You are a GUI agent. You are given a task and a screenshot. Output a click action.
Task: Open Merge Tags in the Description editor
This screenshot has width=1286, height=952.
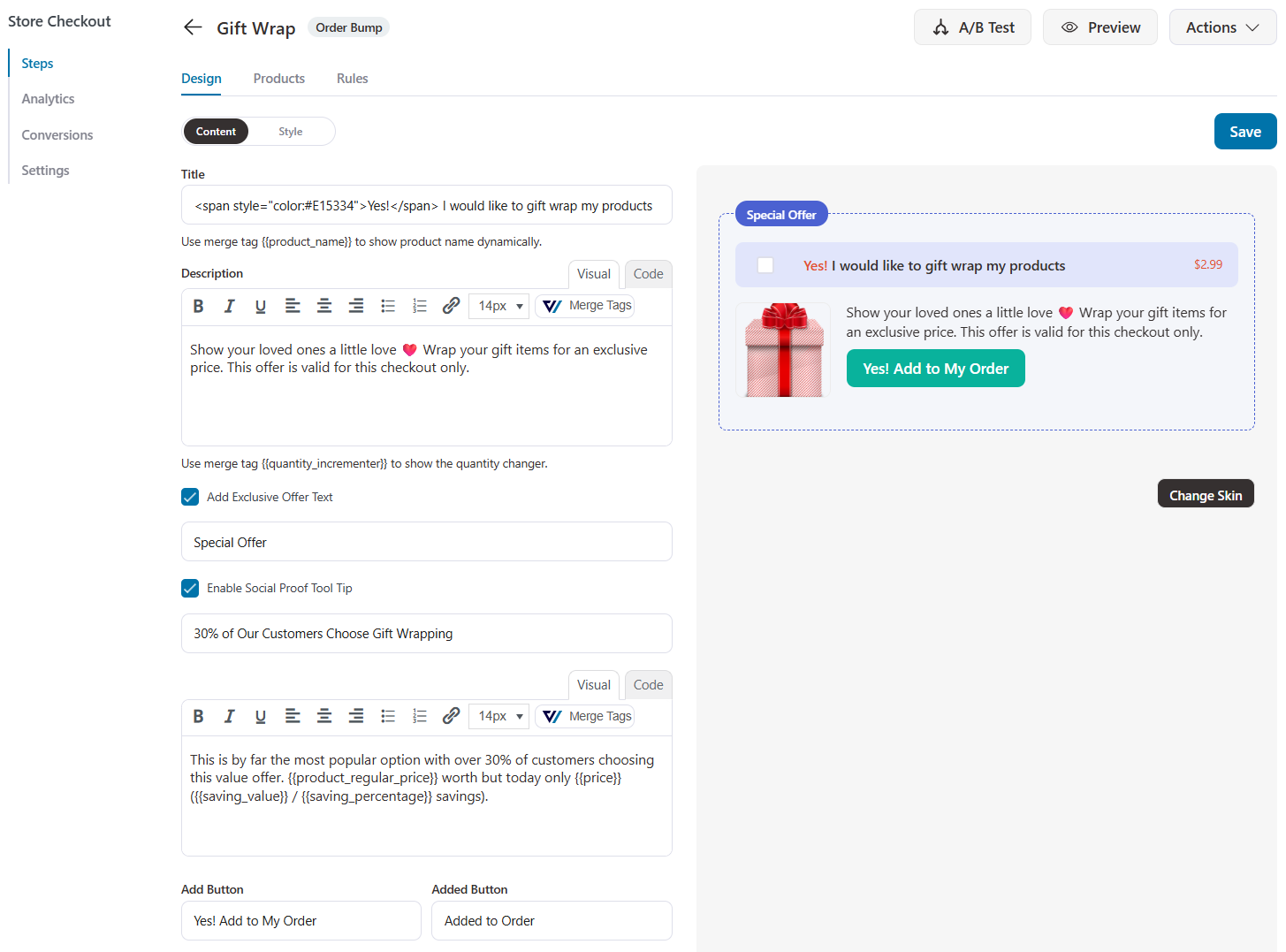pos(585,306)
